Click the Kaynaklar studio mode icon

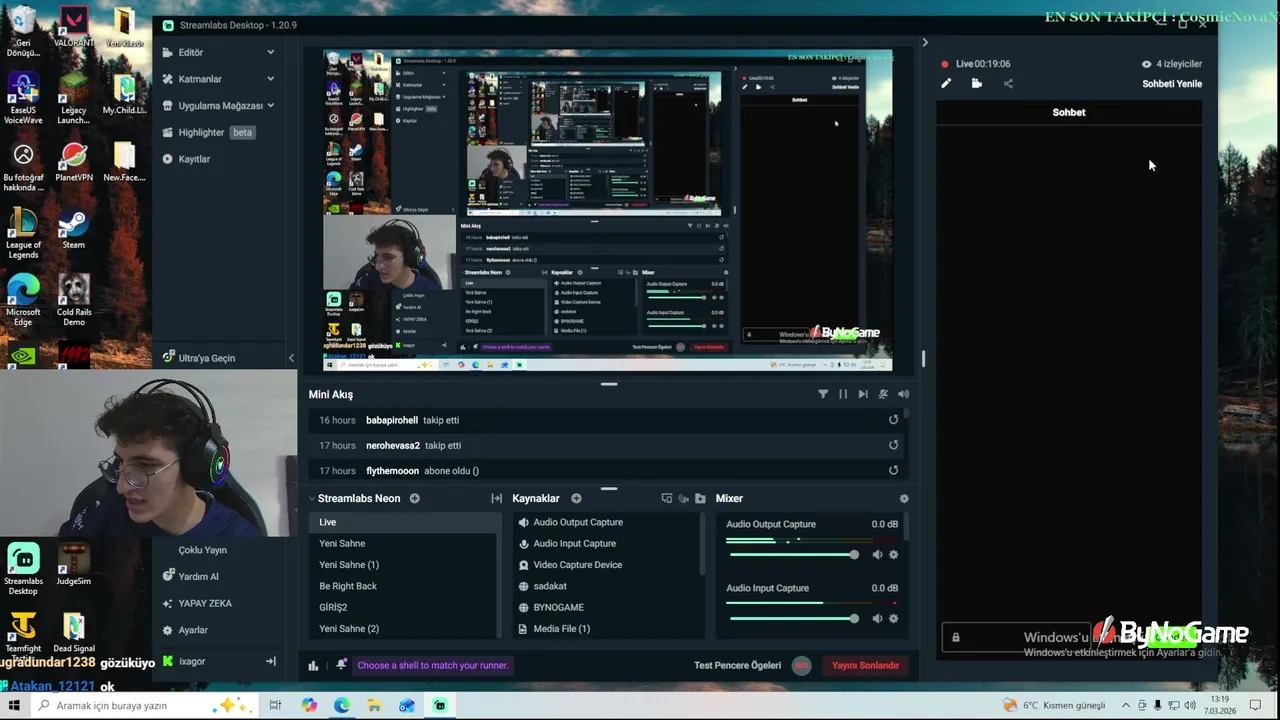(x=667, y=498)
